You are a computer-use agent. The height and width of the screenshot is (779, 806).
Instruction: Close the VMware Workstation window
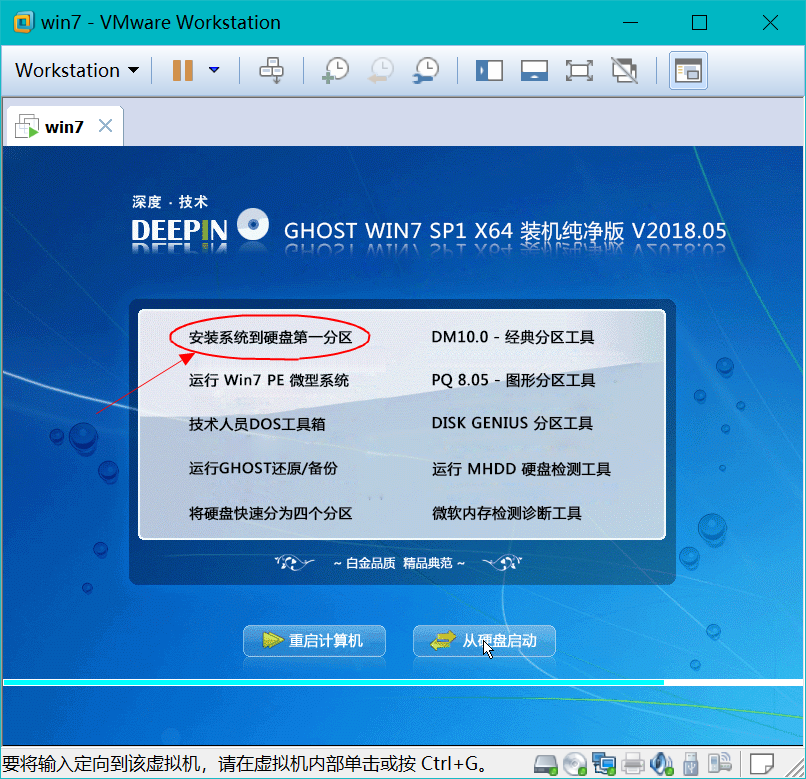(770, 23)
